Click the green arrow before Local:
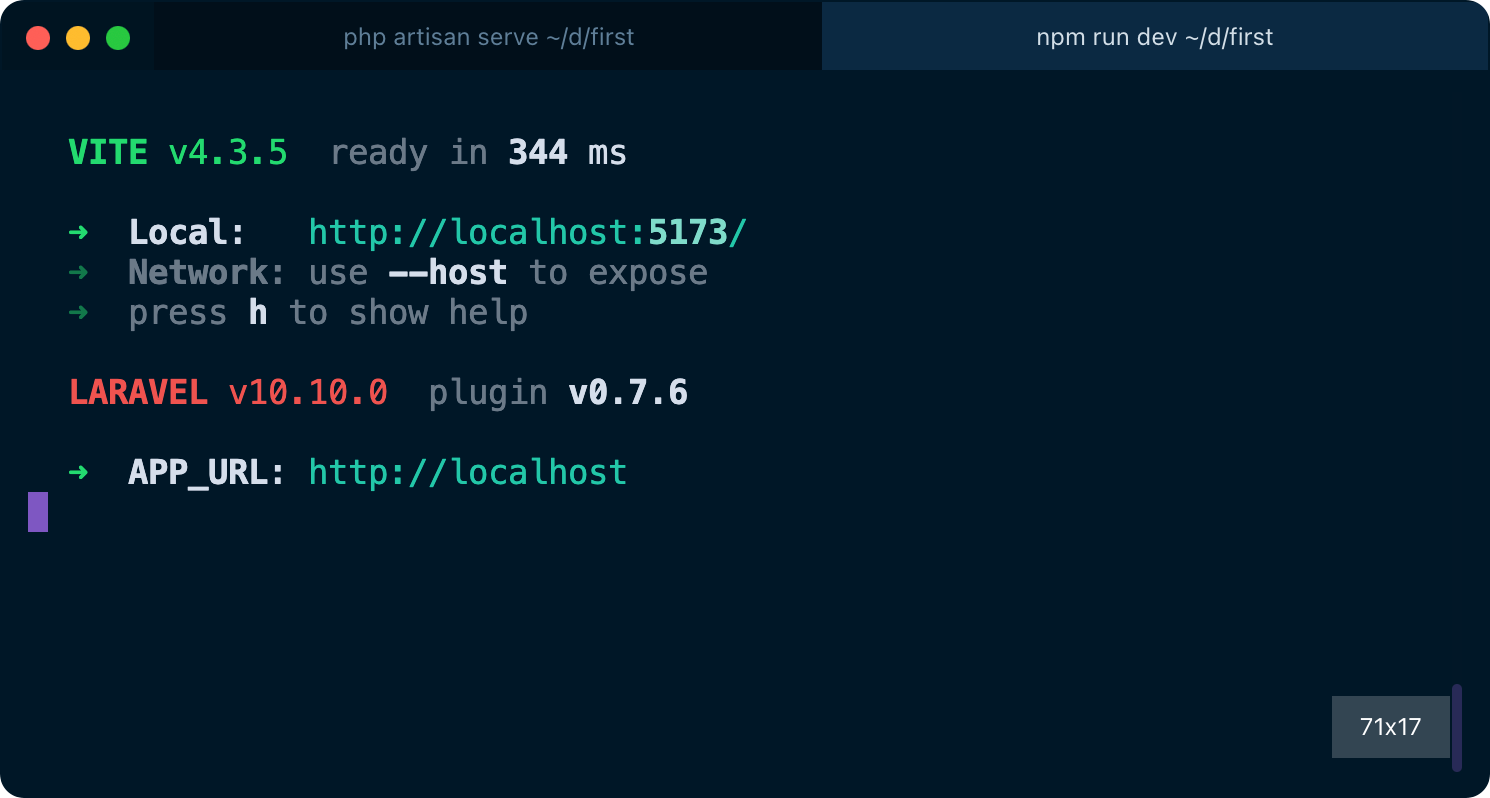 point(78,233)
